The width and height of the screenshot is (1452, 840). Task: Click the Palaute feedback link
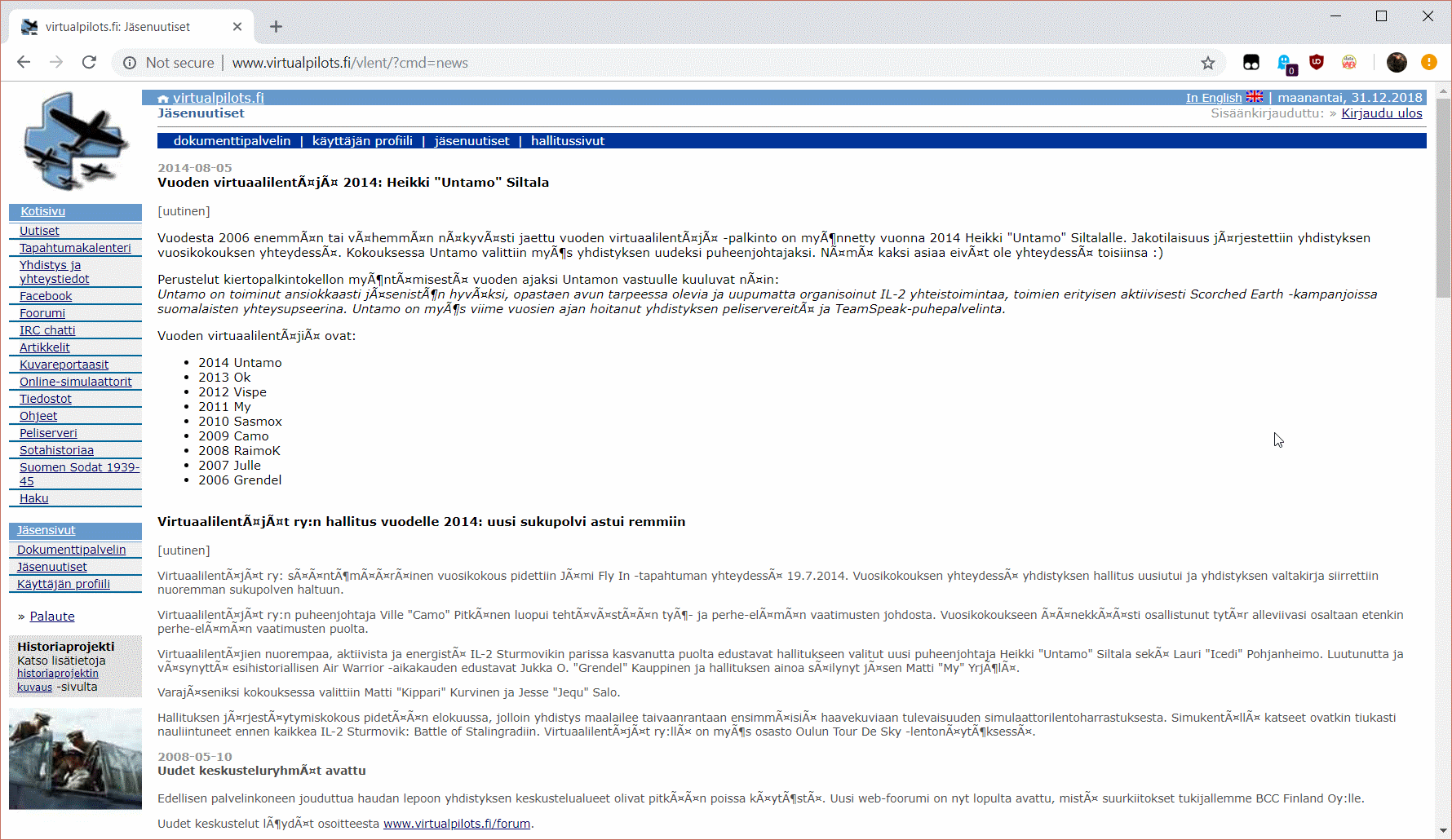coord(52,617)
